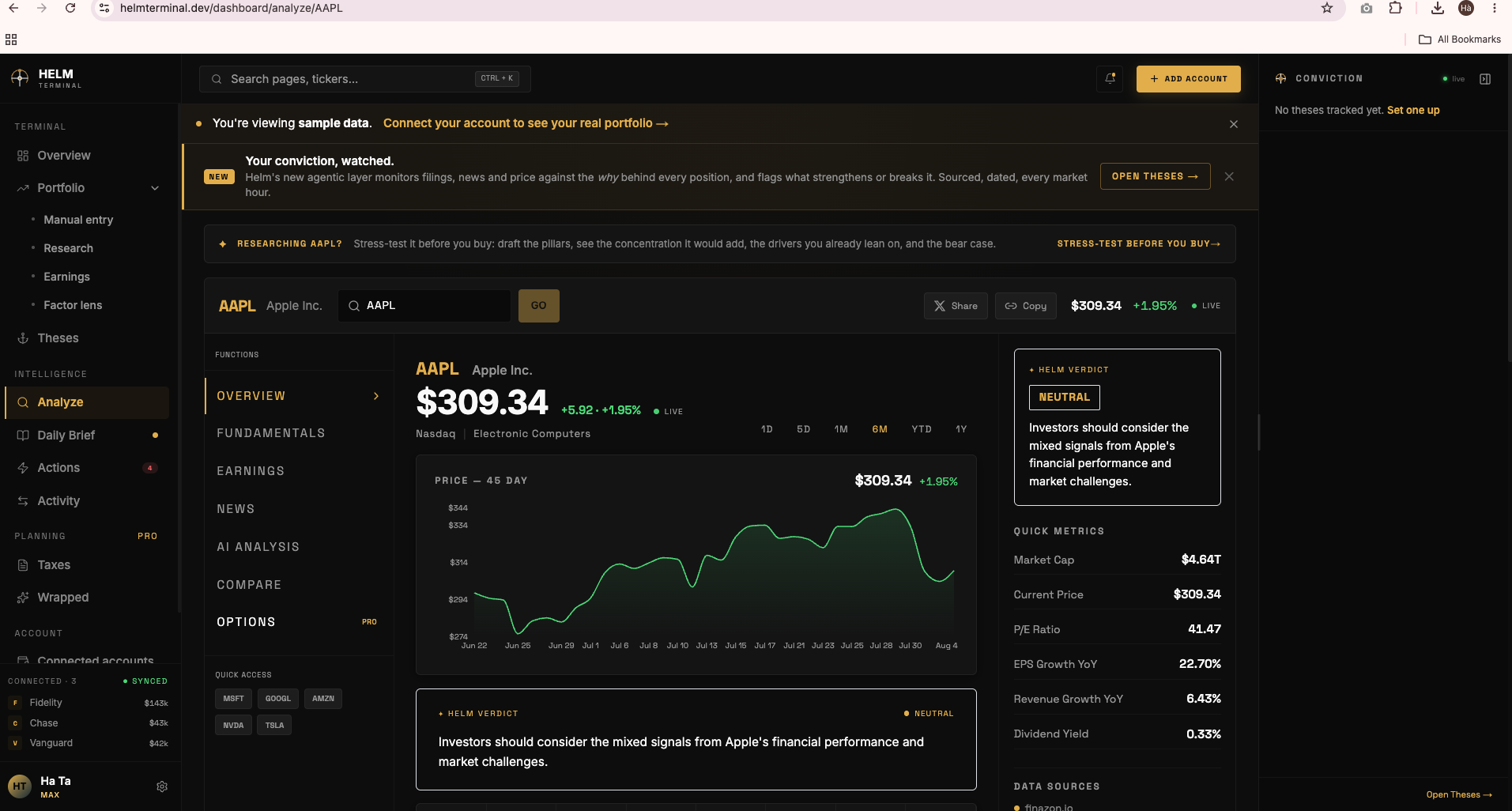Go to Manual entry under Portfolio
The image size is (1512, 811).
click(x=78, y=220)
